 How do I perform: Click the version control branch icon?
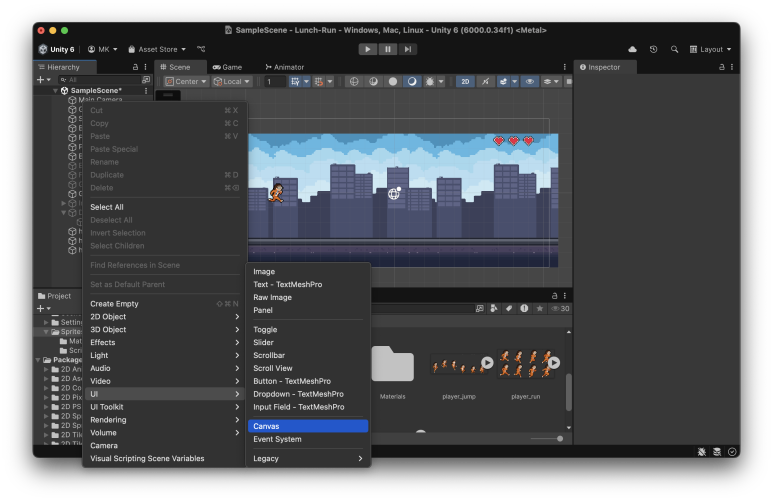click(x=201, y=49)
